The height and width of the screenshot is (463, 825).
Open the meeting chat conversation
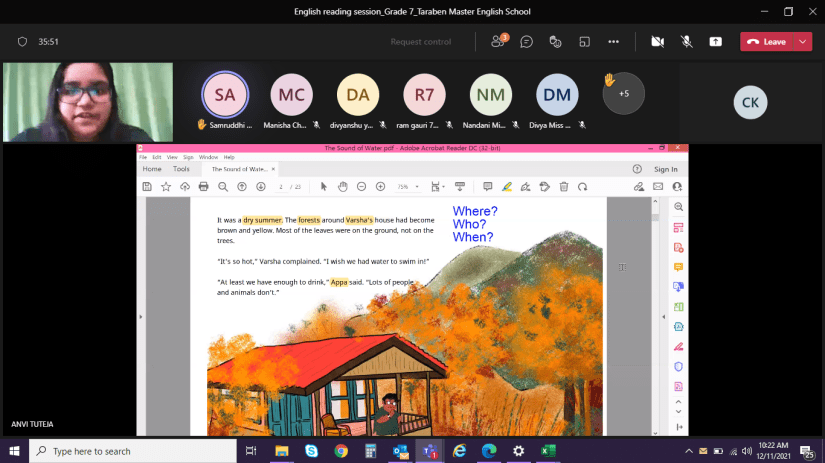(x=526, y=41)
